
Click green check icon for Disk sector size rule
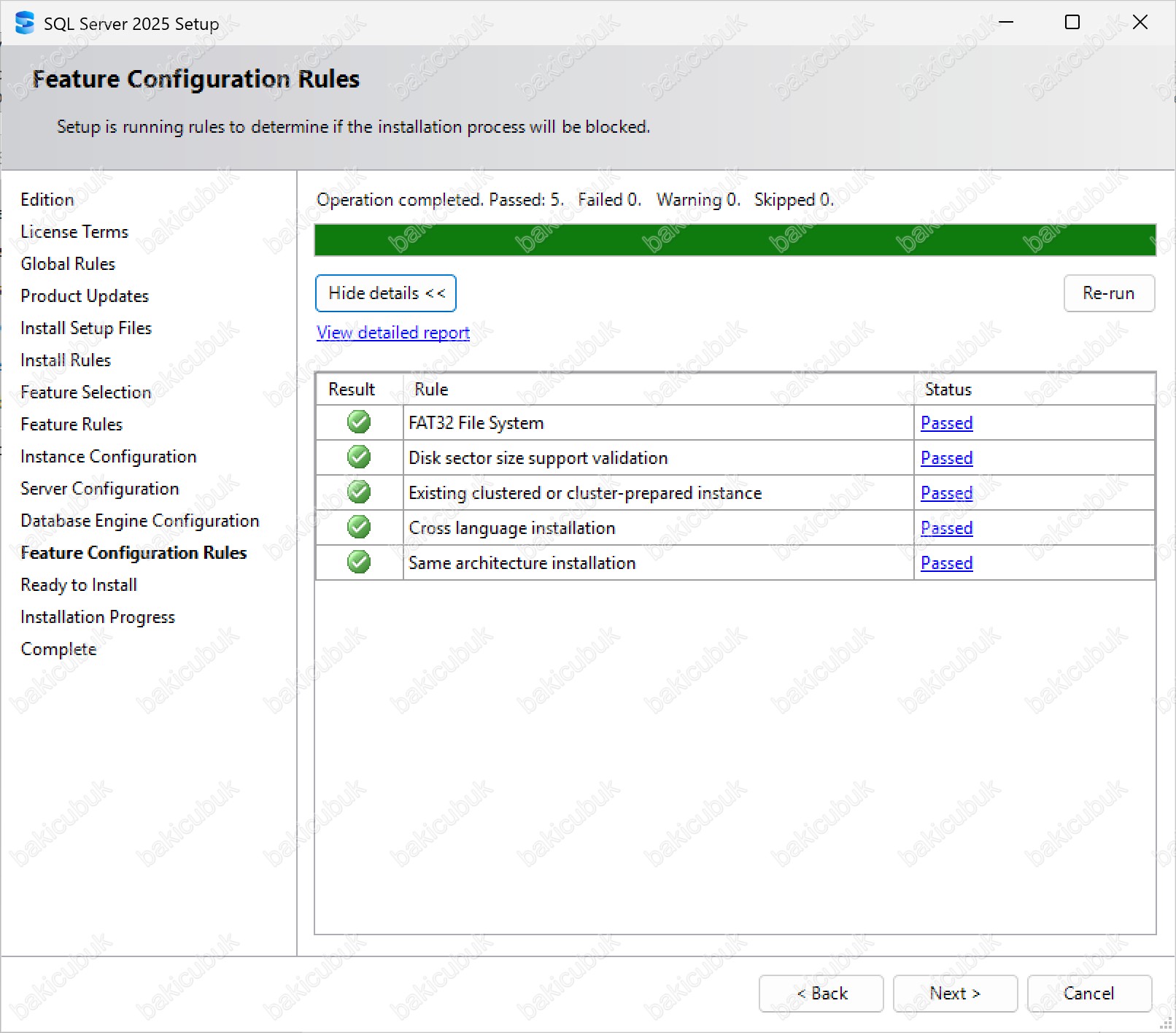[359, 457]
